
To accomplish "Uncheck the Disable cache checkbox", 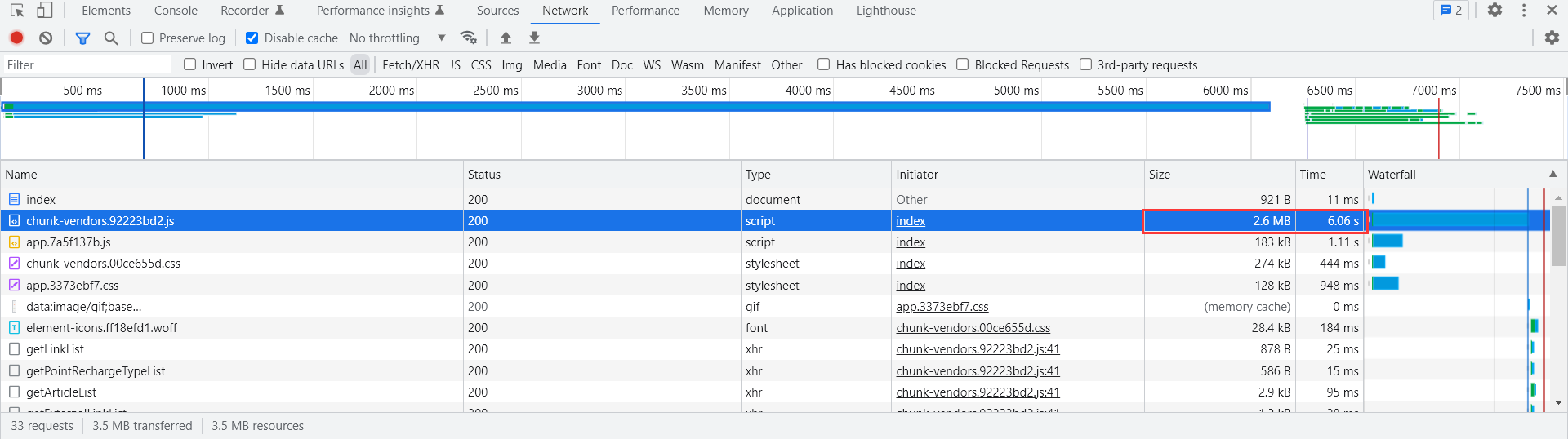I will click(252, 38).
